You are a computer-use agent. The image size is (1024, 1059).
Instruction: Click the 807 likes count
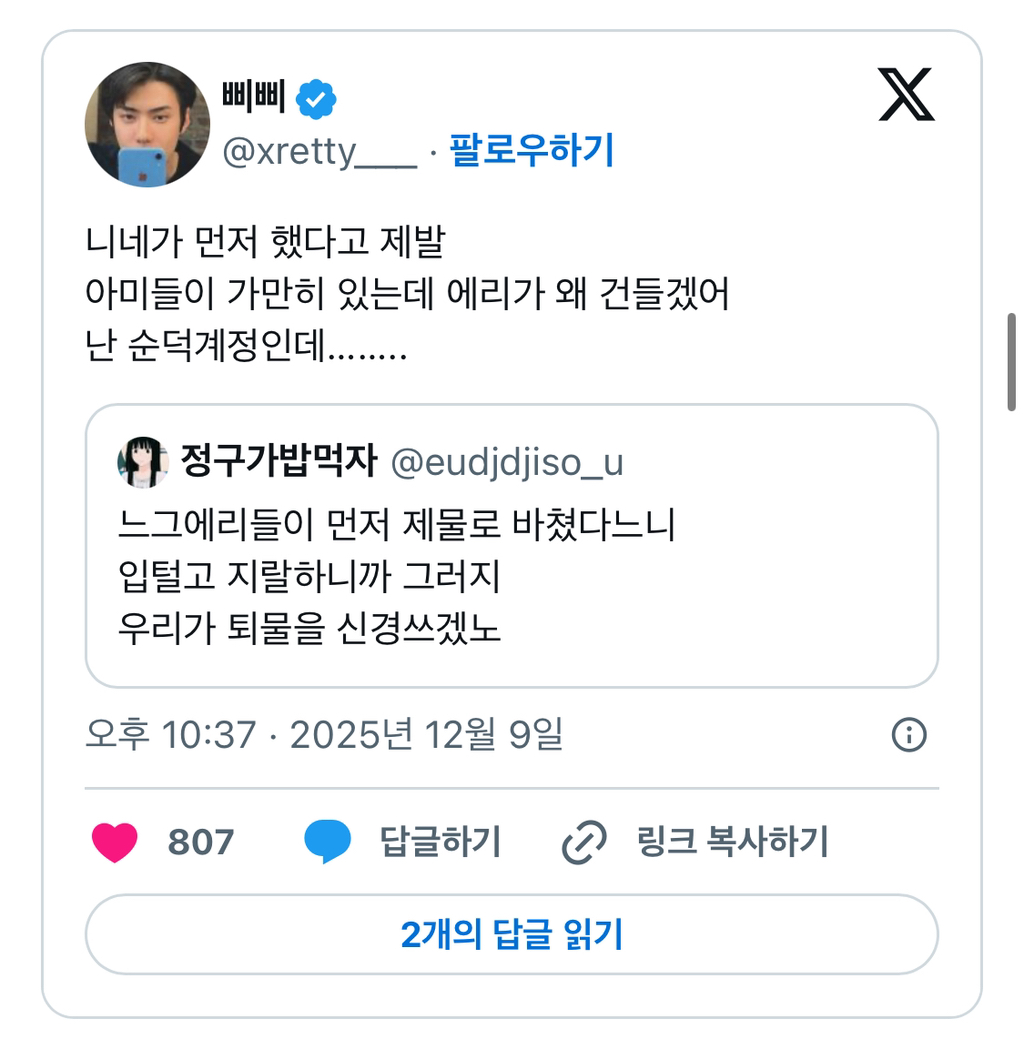[x=201, y=842]
